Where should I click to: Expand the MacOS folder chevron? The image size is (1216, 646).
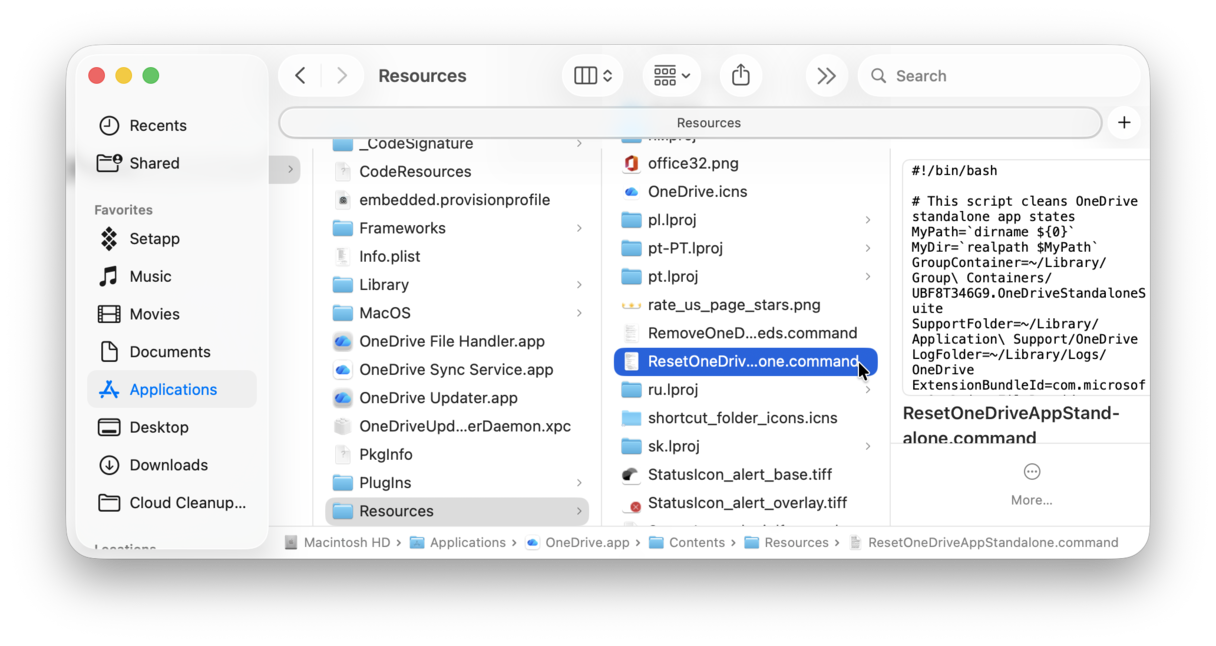pos(579,313)
